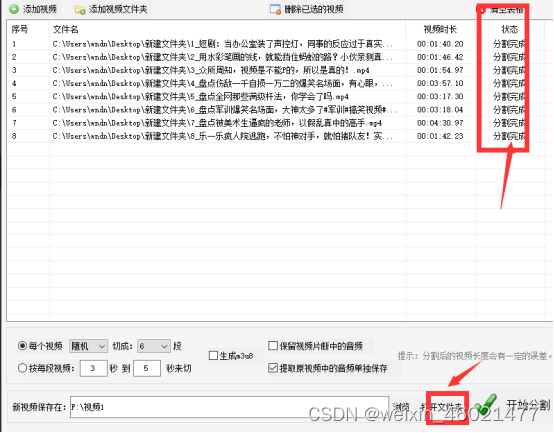Image resolution: width=554 pixels, height=433 pixels.
Task: Click duration cell 00:03:57.10
Action: pos(440,84)
